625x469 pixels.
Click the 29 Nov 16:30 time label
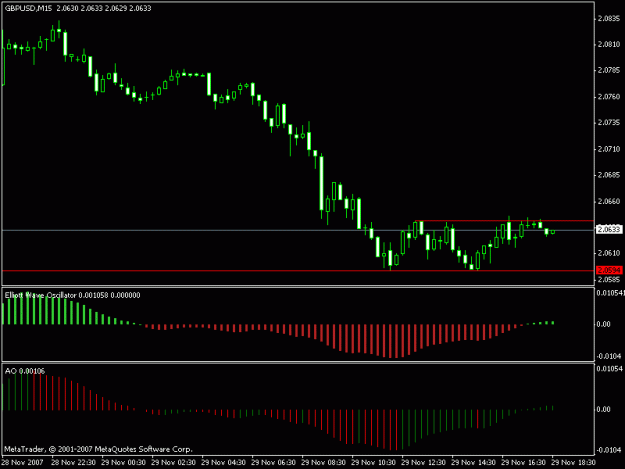[523, 462]
